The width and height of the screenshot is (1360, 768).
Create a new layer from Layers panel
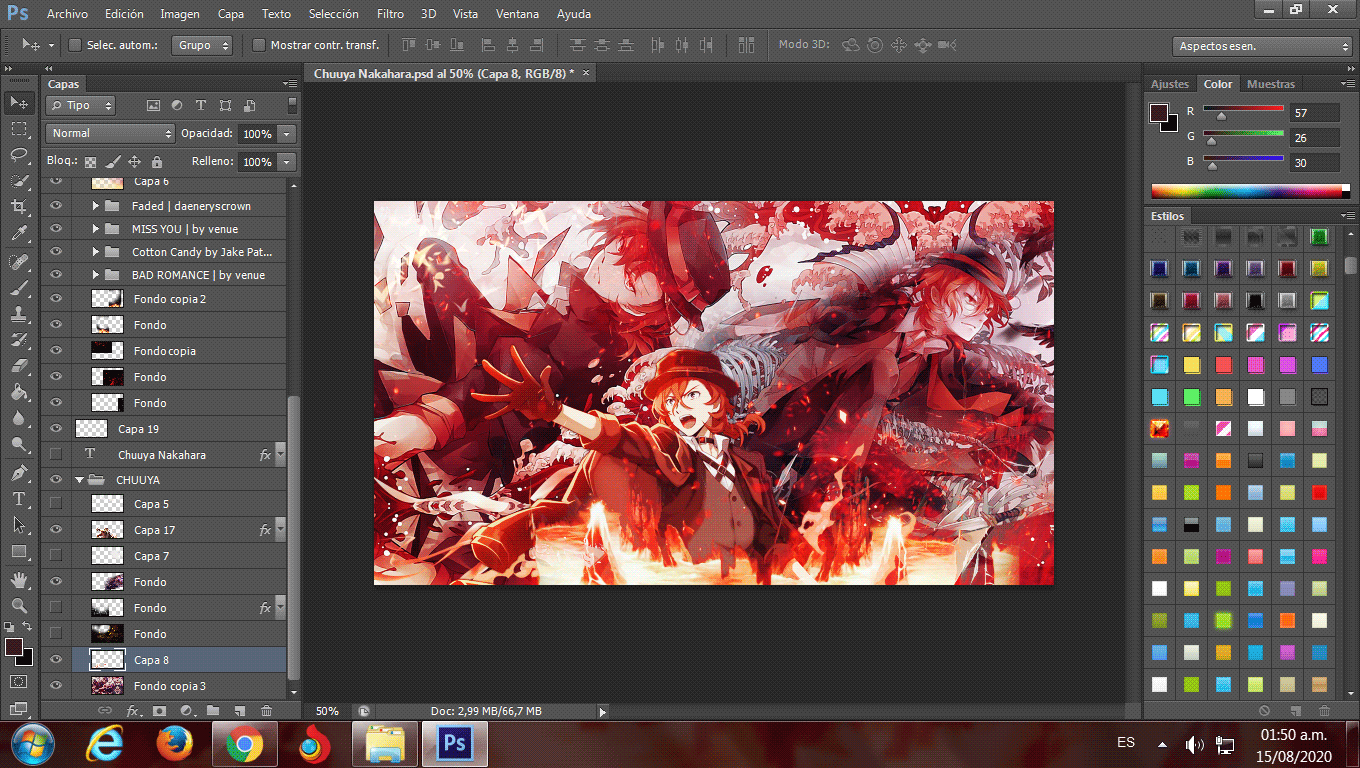coord(239,711)
